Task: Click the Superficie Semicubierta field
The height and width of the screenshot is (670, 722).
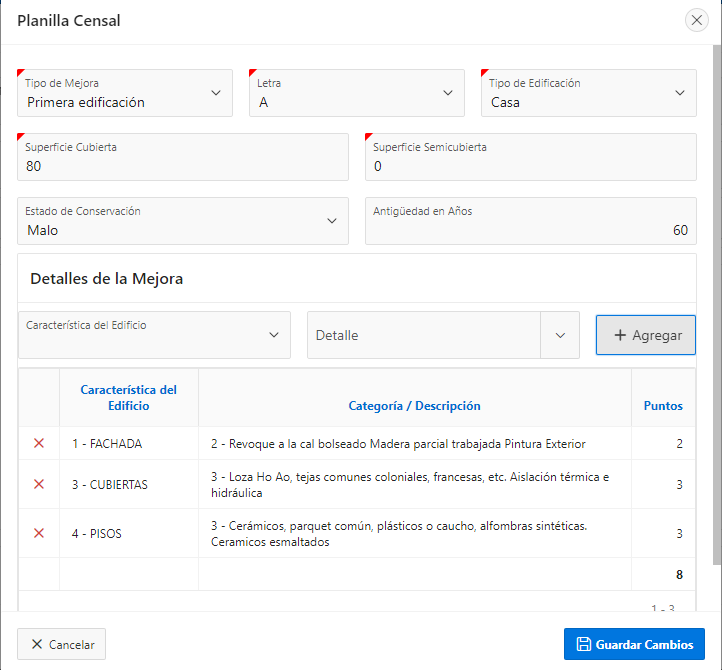Action: click(531, 157)
